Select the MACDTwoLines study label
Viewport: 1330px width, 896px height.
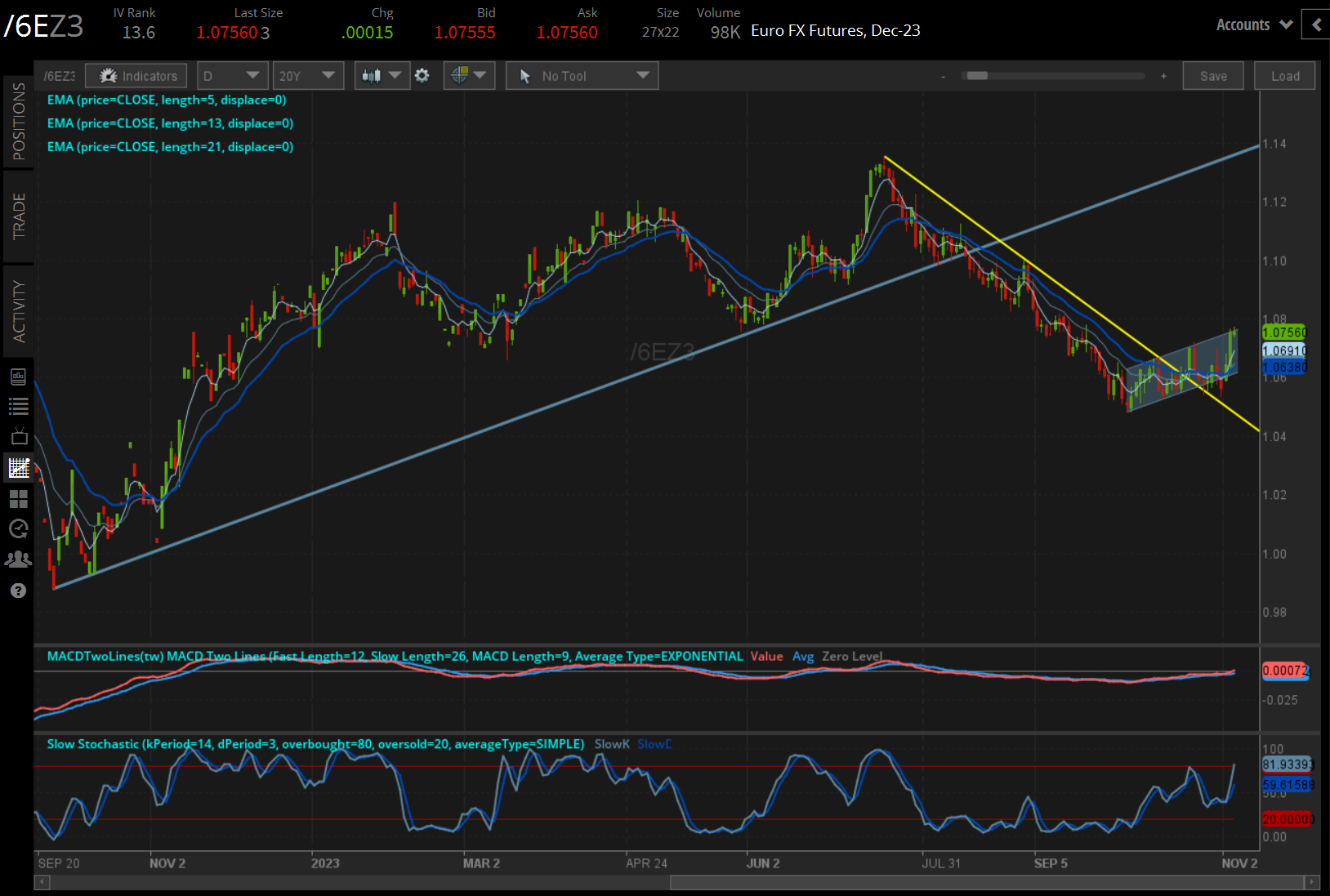(395, 656)
